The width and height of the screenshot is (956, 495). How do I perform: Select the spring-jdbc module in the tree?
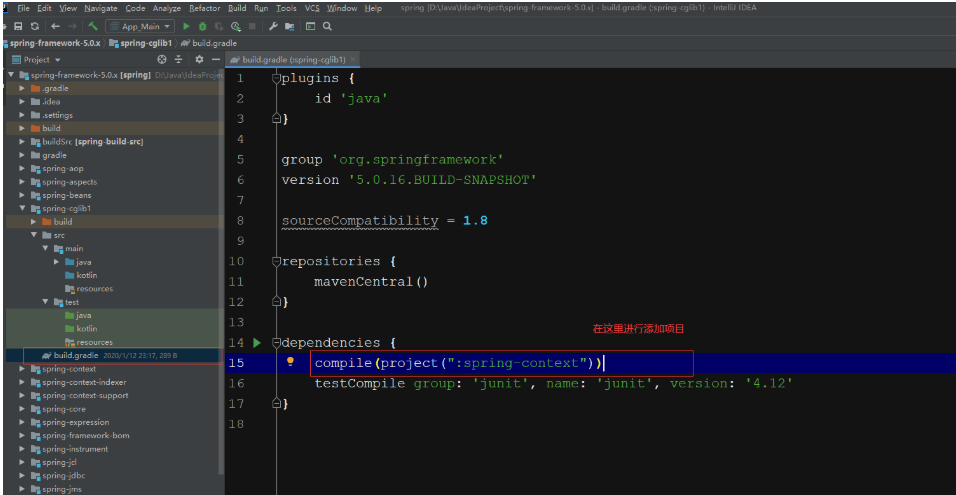coord(63,476)
